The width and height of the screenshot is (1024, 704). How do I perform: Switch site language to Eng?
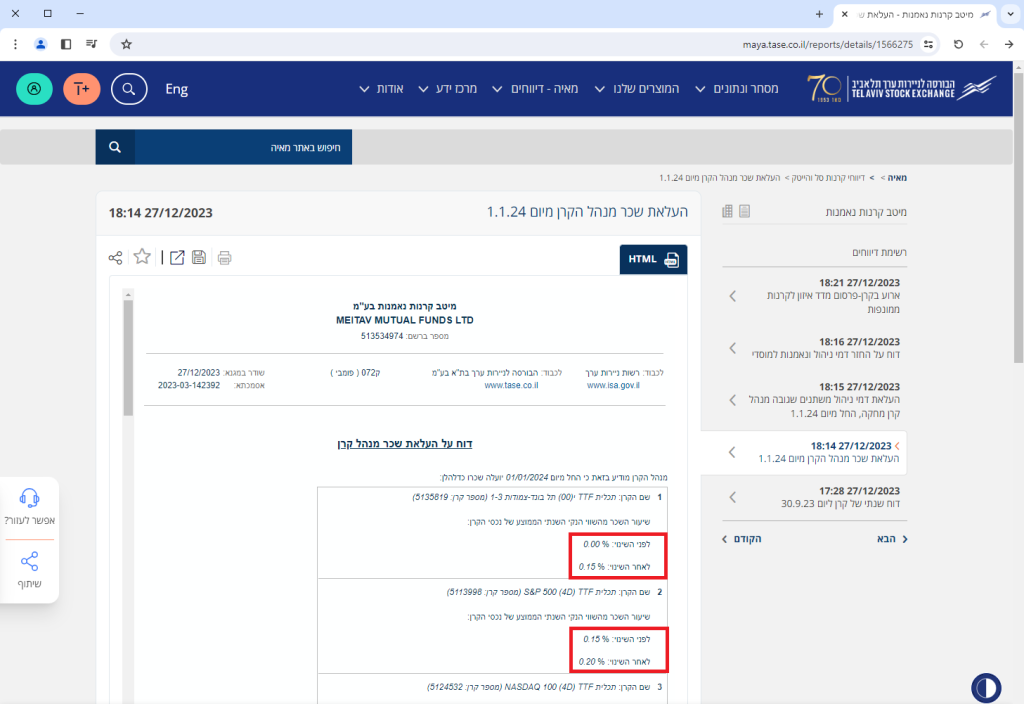[x=176, y=89]
